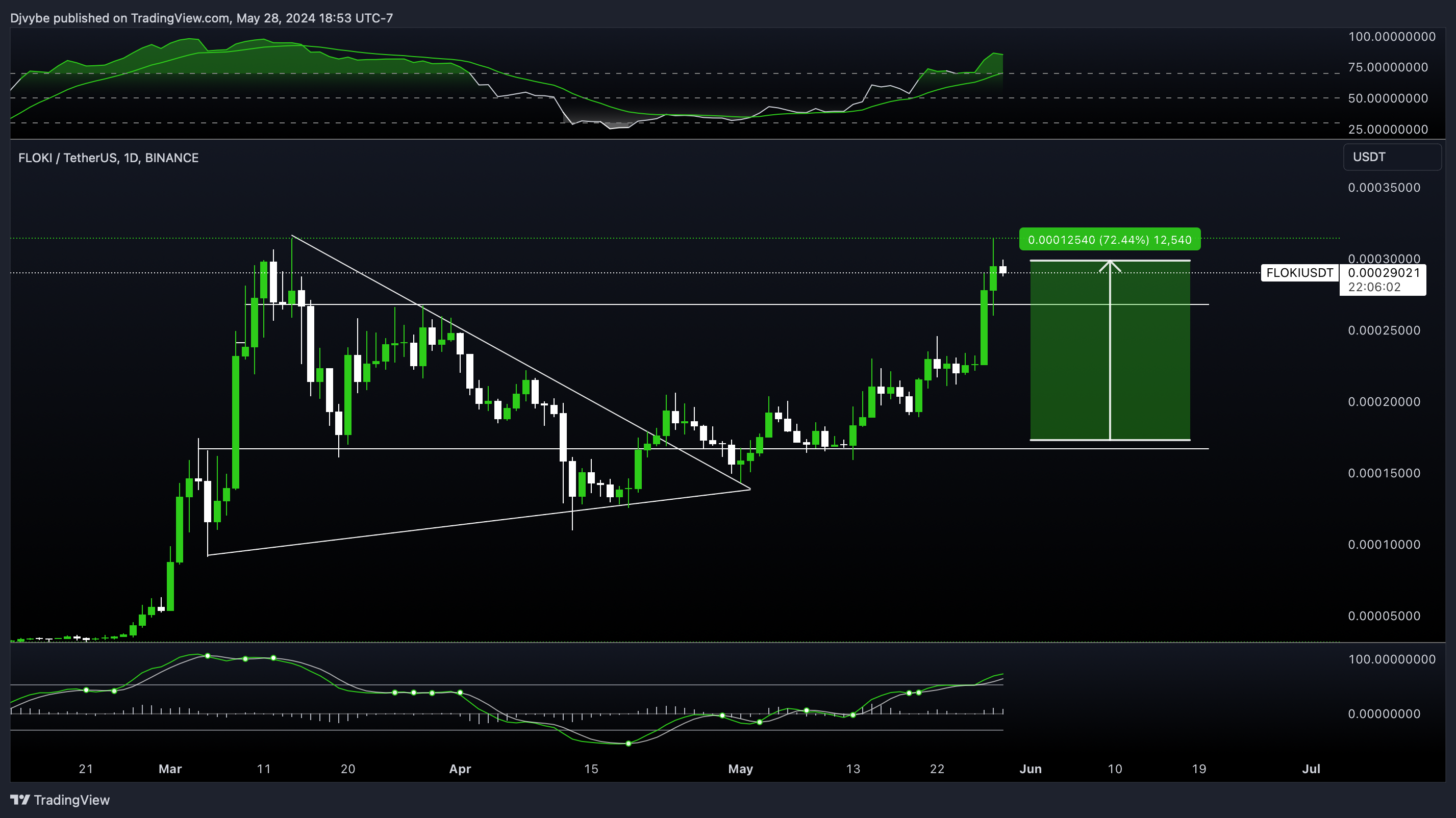This screenshot has height=818, width=1456.
Task: Click the Jun date label on time axis
Action: [1031, 769]
